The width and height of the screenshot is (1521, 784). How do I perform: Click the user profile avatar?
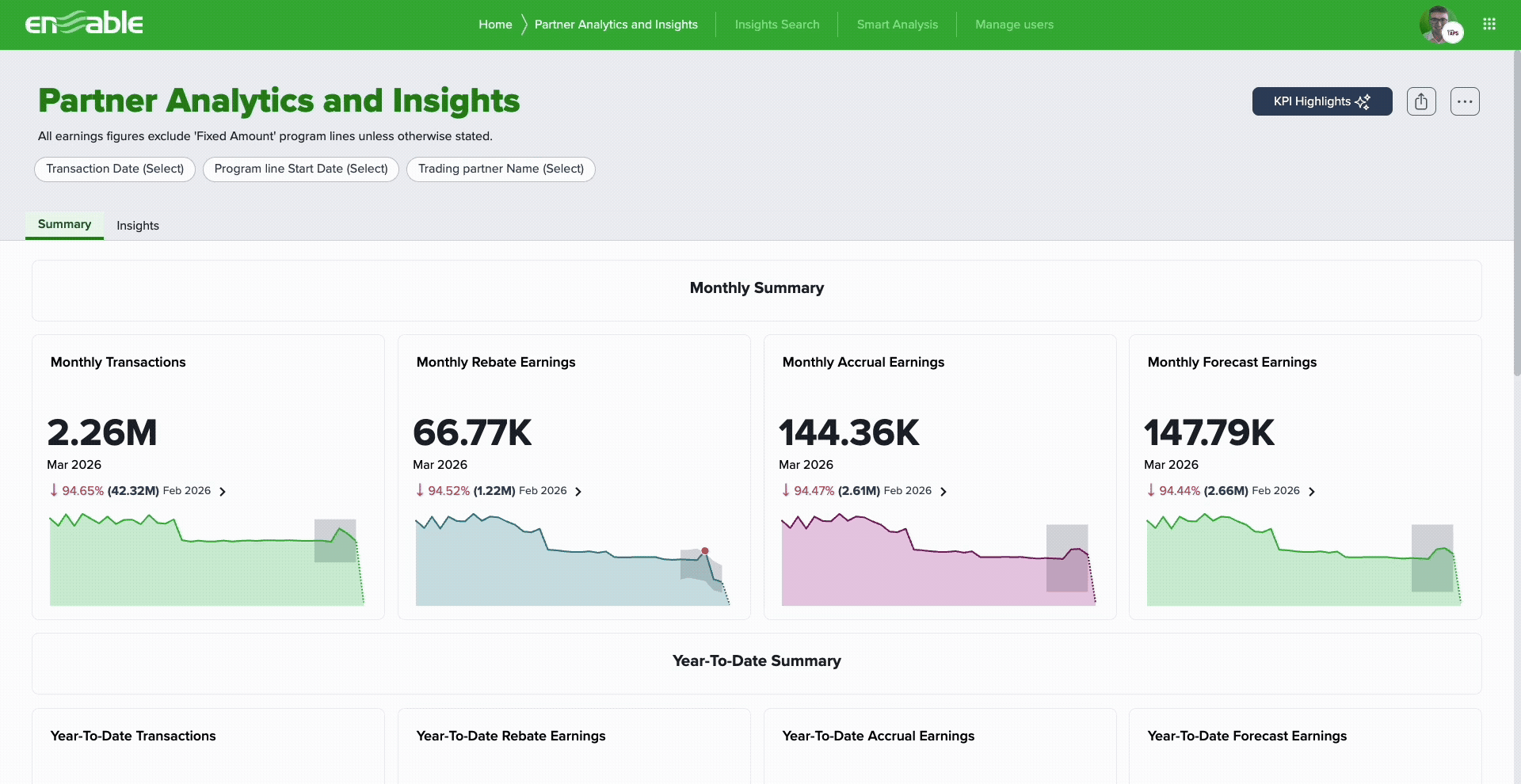click(x=1438, y=25)
